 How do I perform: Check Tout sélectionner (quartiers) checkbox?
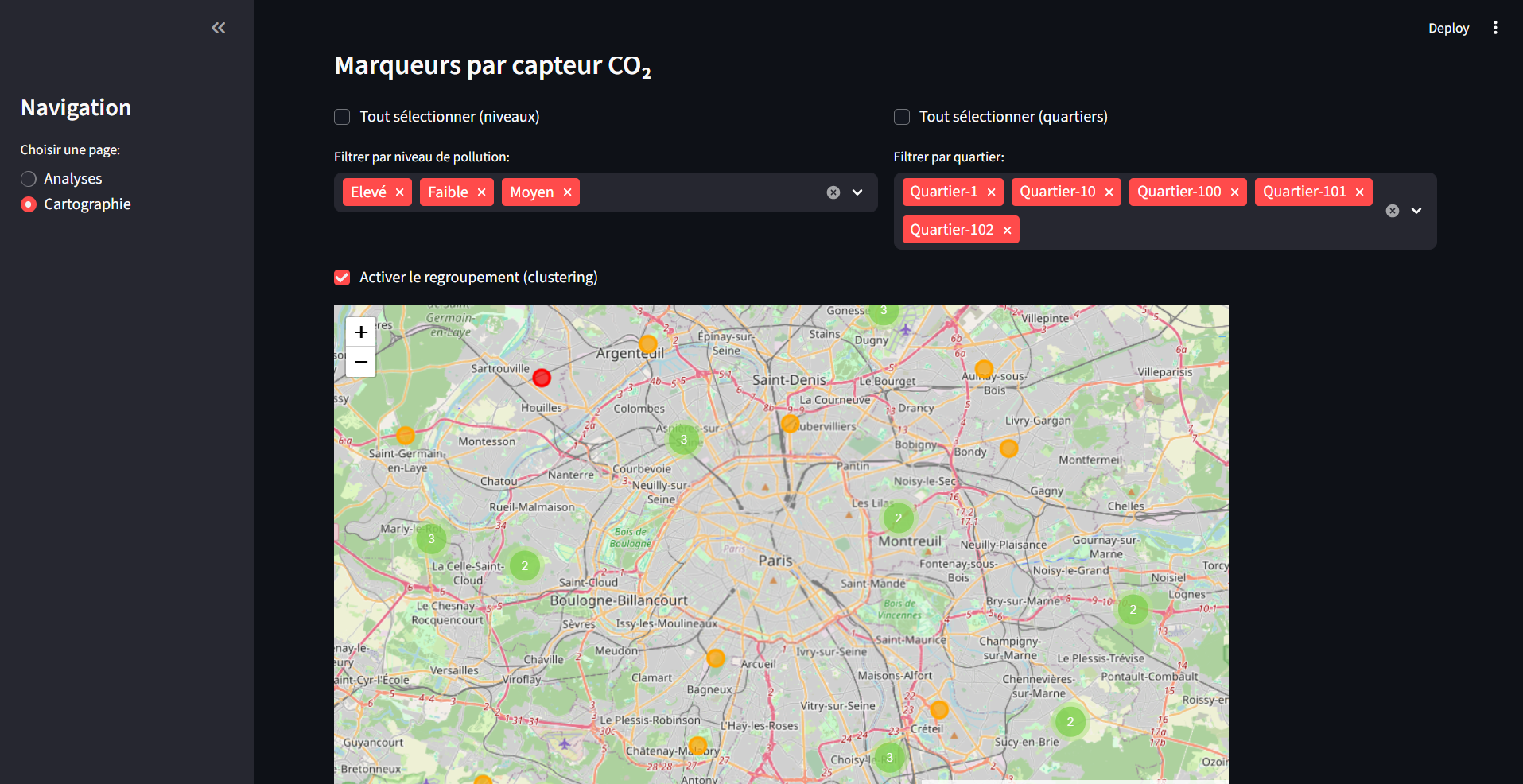point(901,117)
